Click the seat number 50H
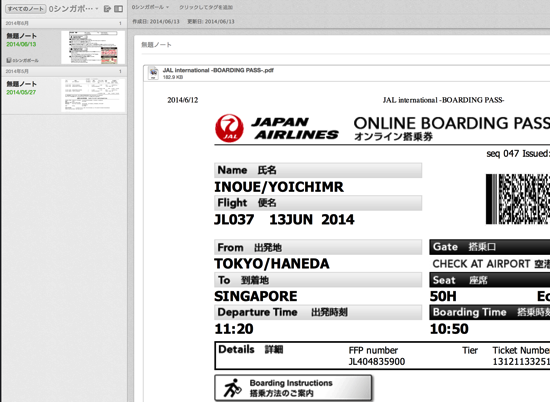The height and width of the screenshot is (402, 550). tap(443, 296)
